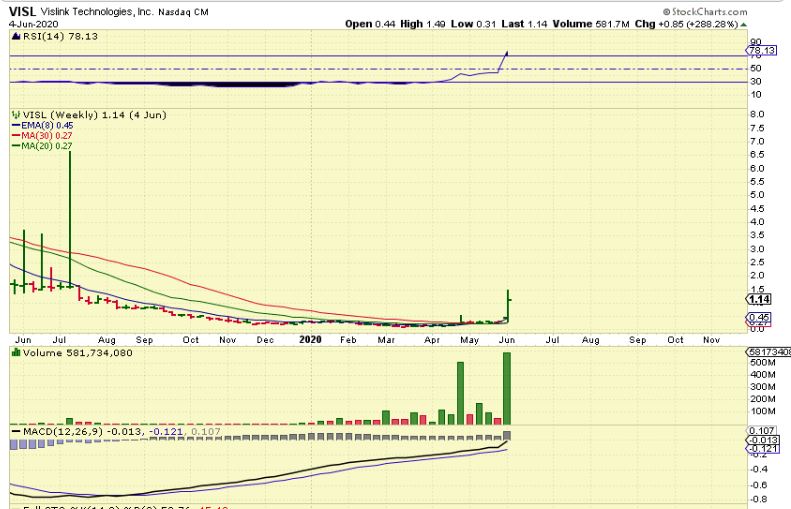Click the 1.14 last price tag
791x509 pixels.
[758, 299]
